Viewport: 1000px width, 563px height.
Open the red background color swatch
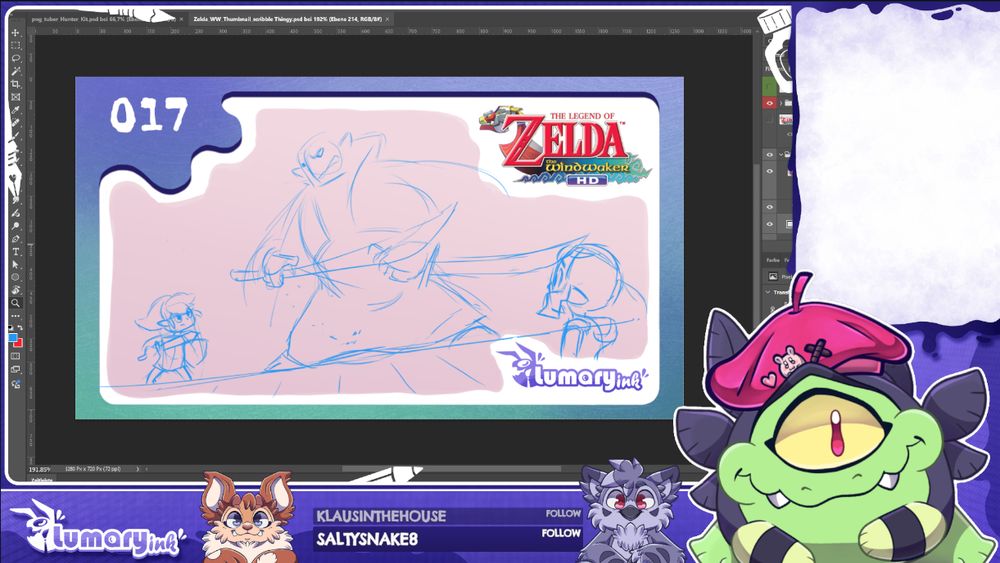19,343
